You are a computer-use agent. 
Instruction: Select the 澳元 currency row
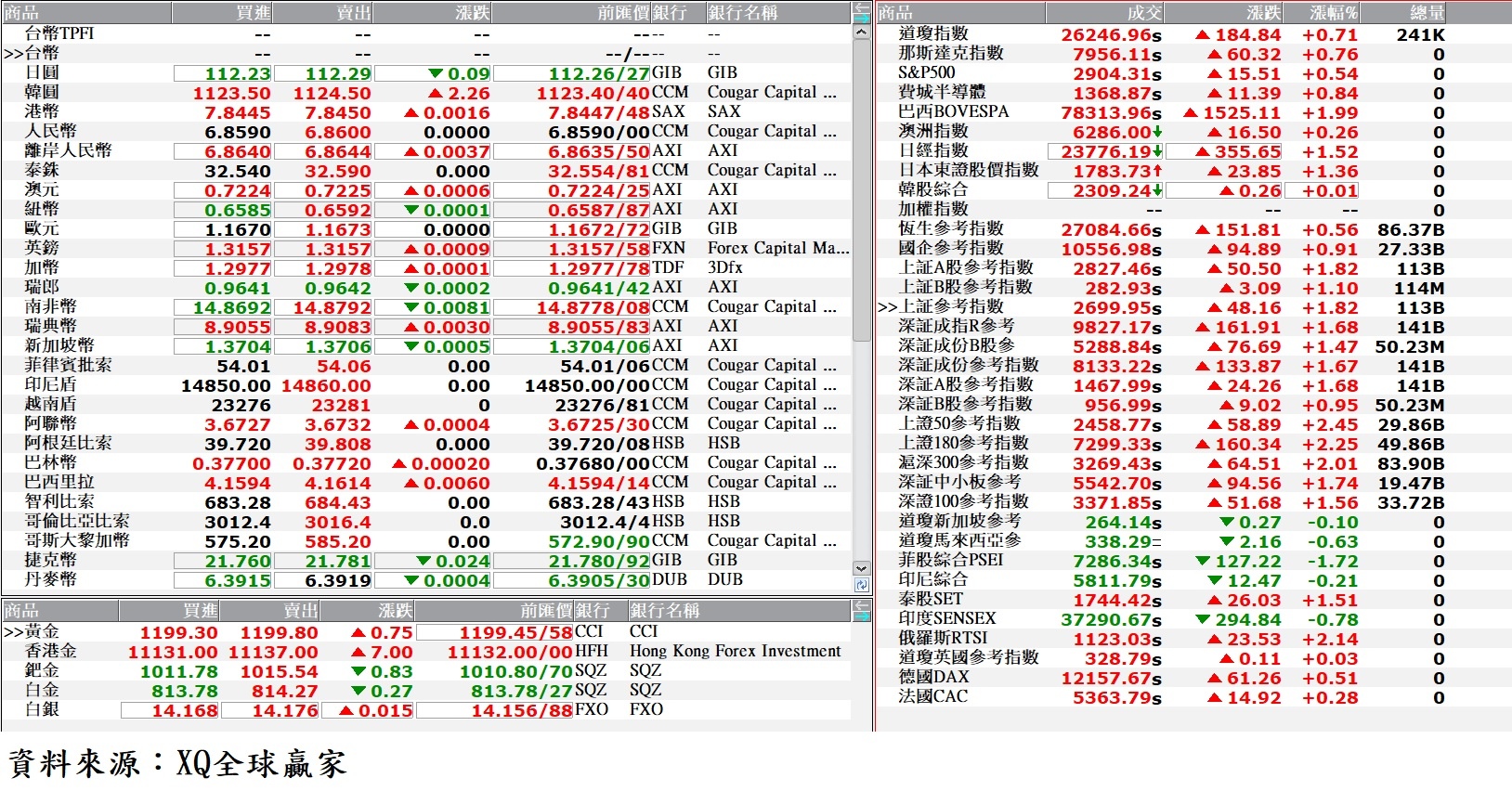pyautogui.click(x=426, y=189)
